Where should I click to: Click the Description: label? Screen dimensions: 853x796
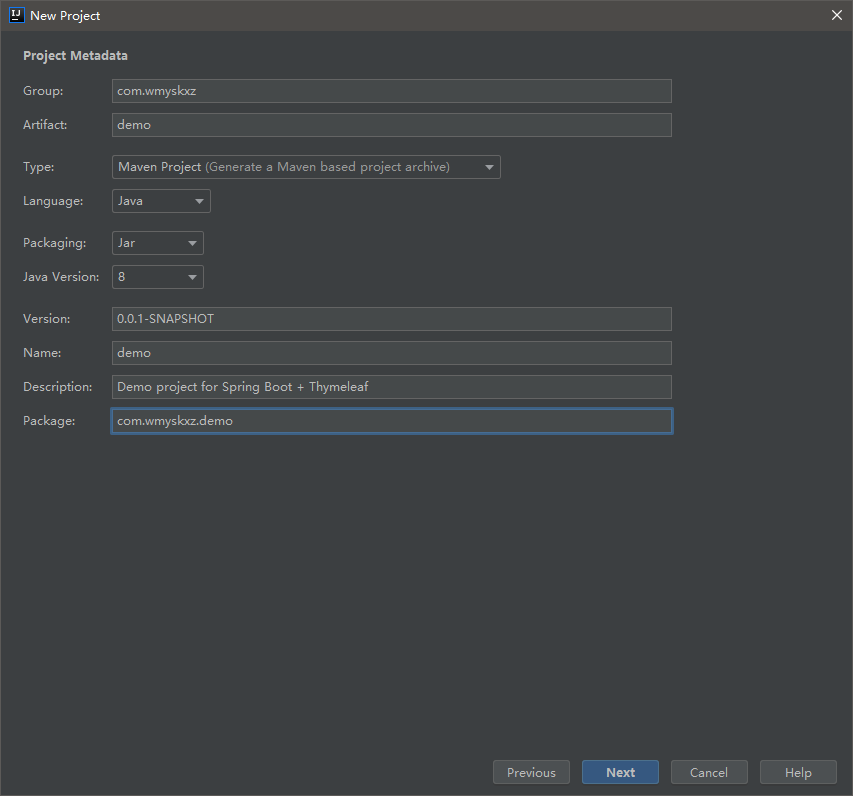coord(58,387)
